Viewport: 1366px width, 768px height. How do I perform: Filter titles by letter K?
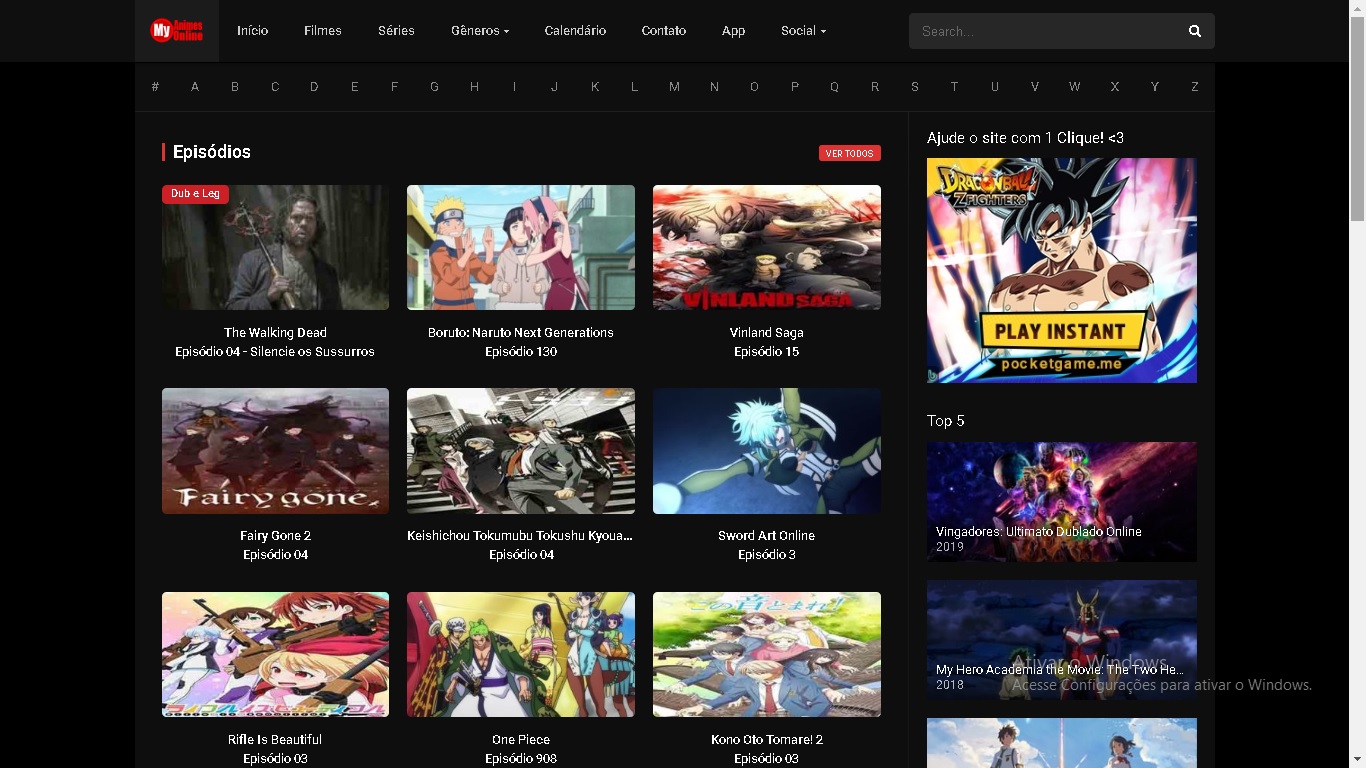595,87
